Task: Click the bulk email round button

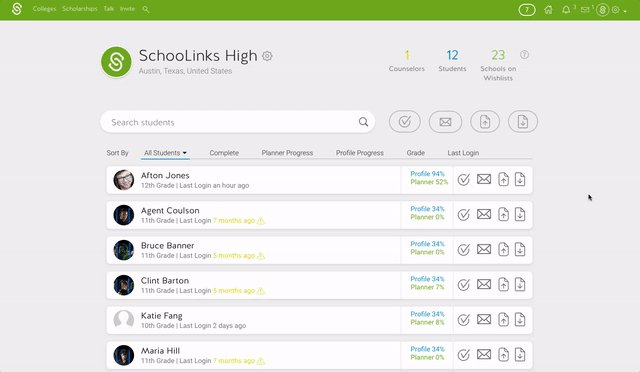Action: pos(445,122)
